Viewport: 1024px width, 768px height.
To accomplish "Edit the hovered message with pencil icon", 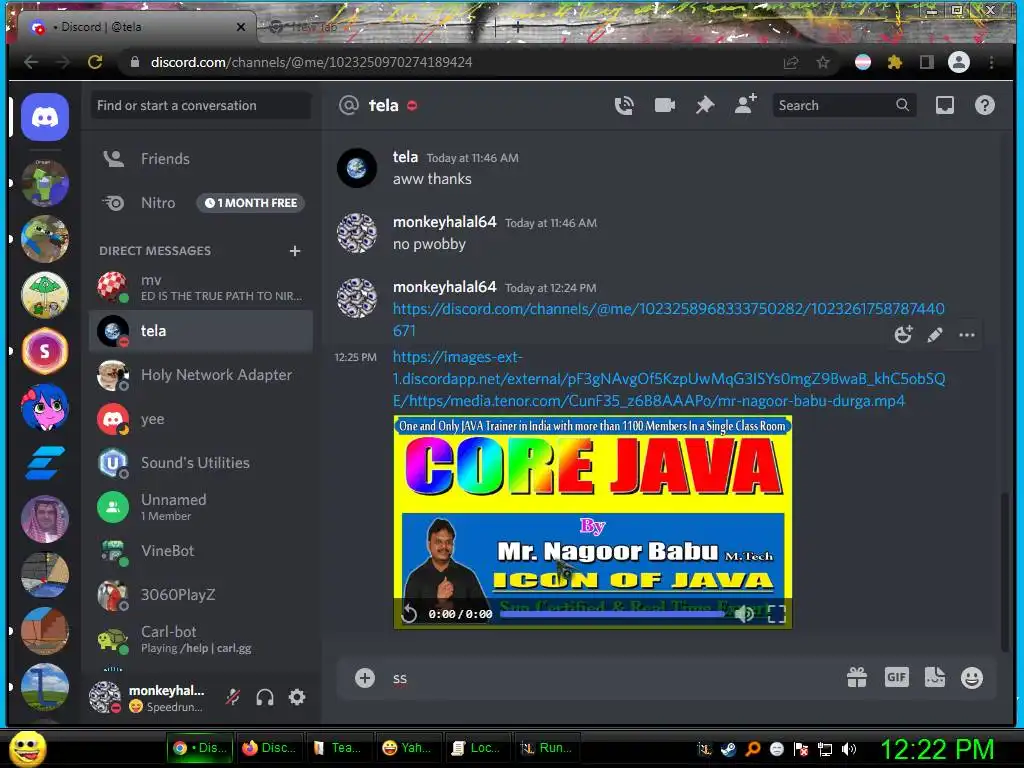I will tap(935, 334).
